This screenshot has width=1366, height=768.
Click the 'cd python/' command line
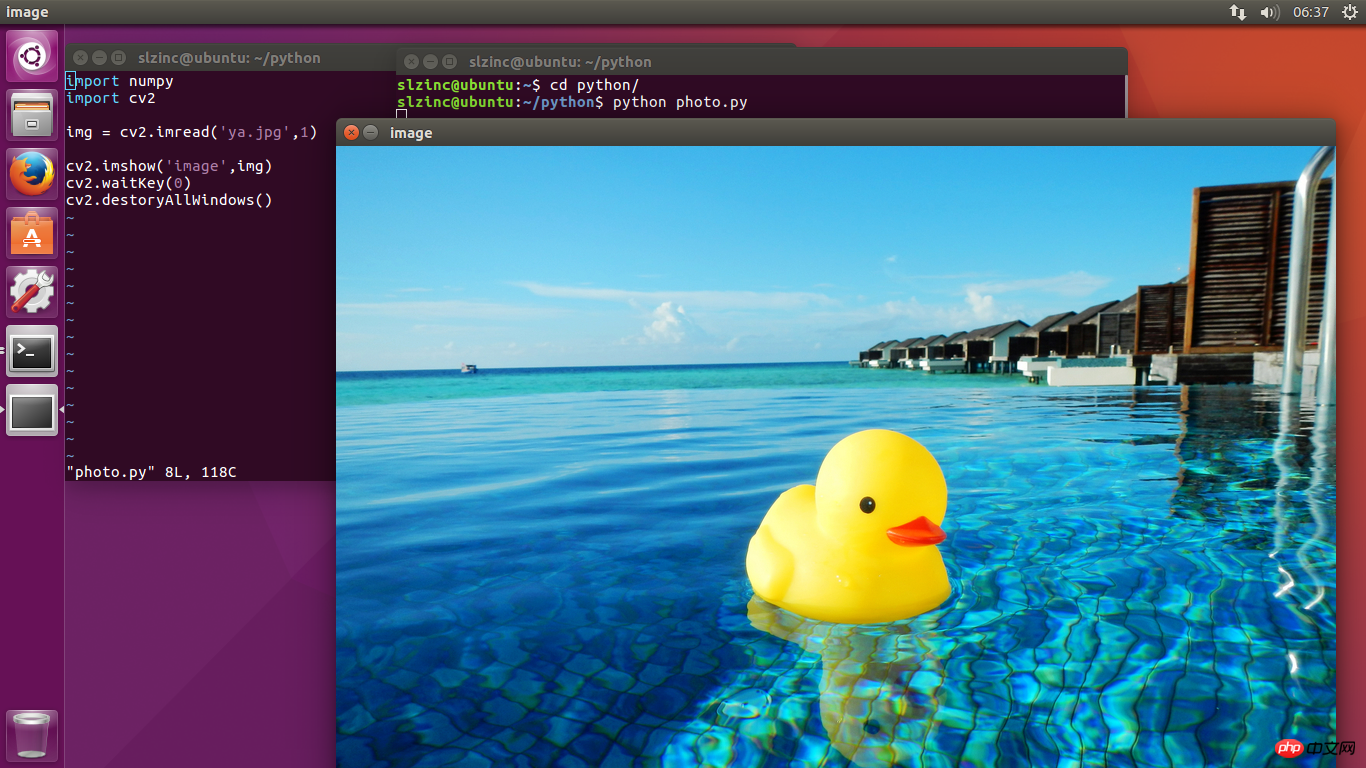[518, 85]
